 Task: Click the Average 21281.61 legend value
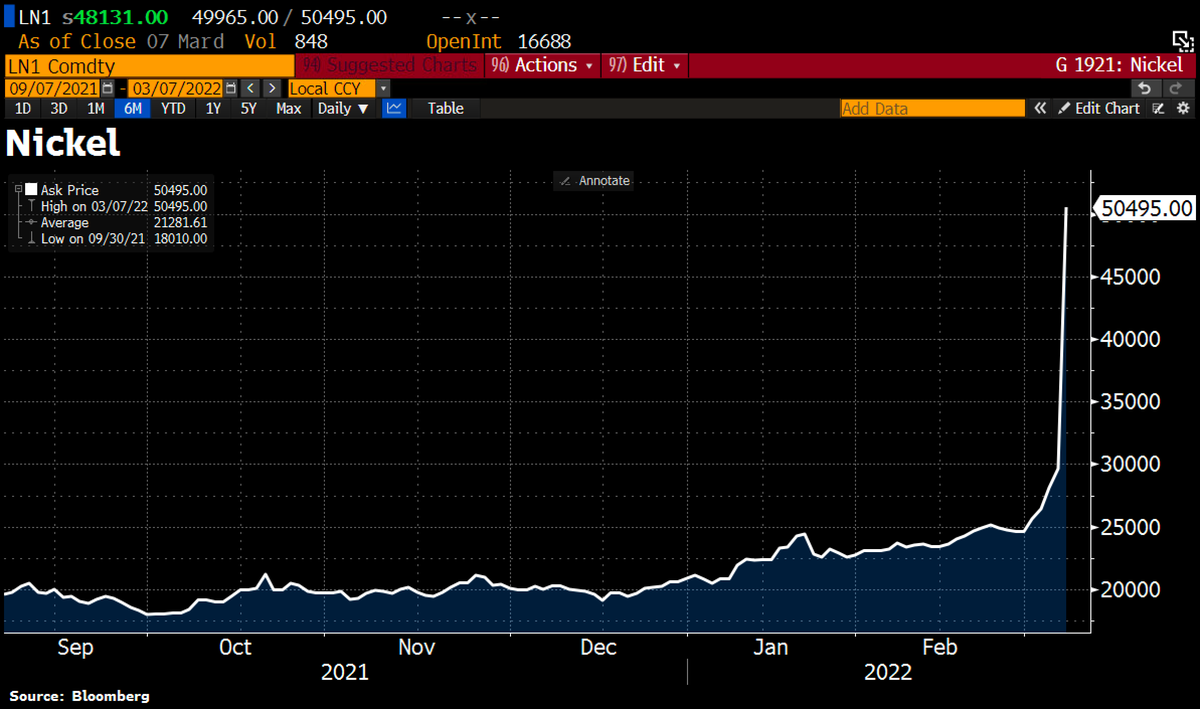click(x=180, y=223)
